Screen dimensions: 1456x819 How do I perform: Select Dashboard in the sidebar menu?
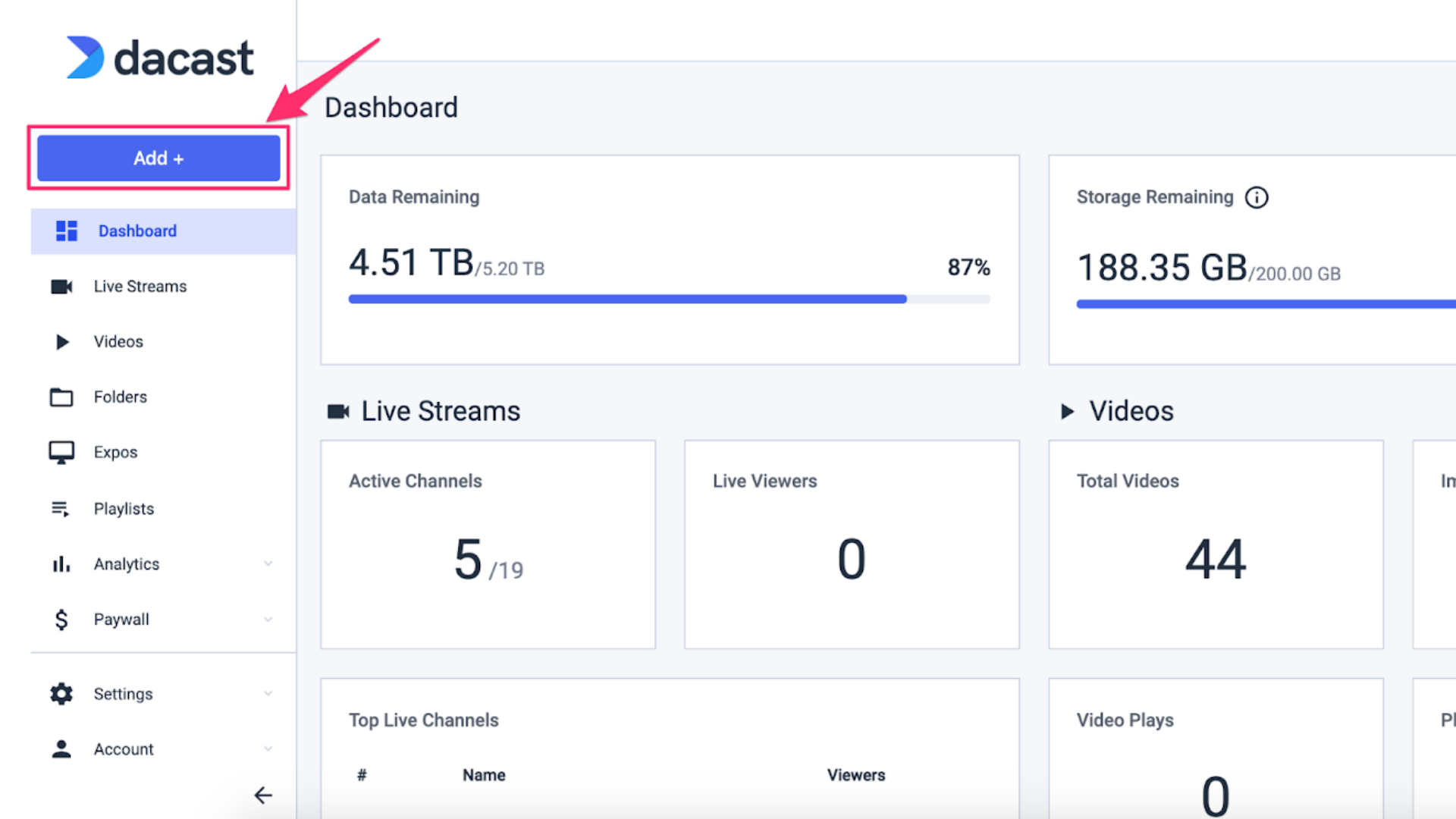pyautogui.click(x=137, y=230)
